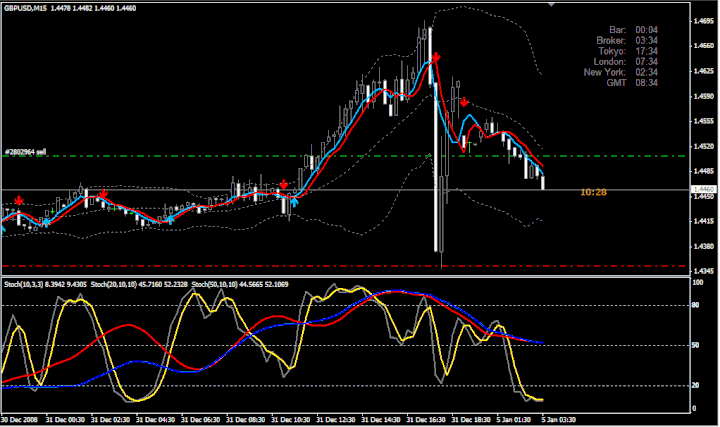Click the Stoch(10,3,3) indicator label
This screenshot has width=720, height=427.
tap(45, 285)
